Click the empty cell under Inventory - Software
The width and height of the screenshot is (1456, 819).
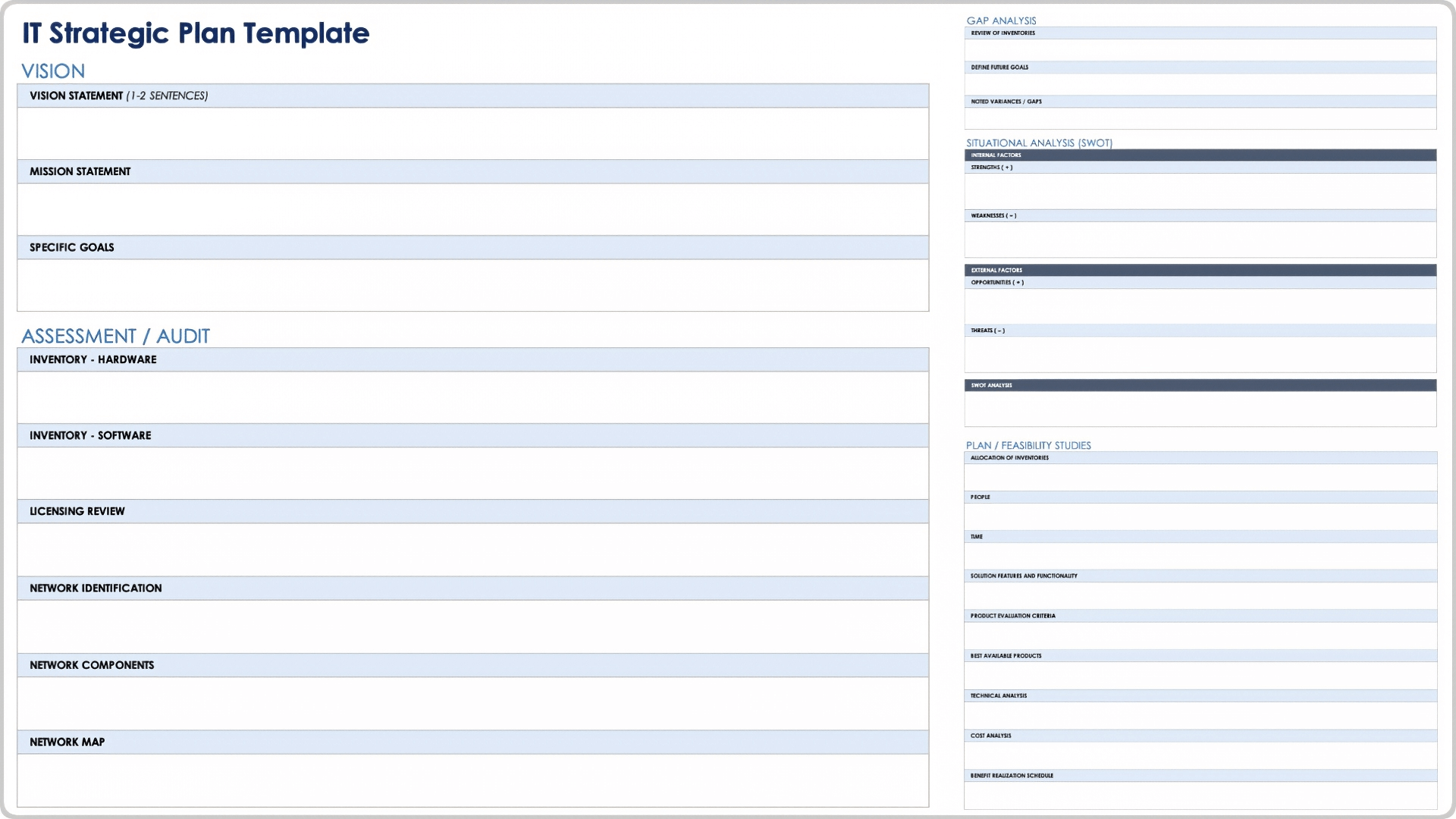472,473
